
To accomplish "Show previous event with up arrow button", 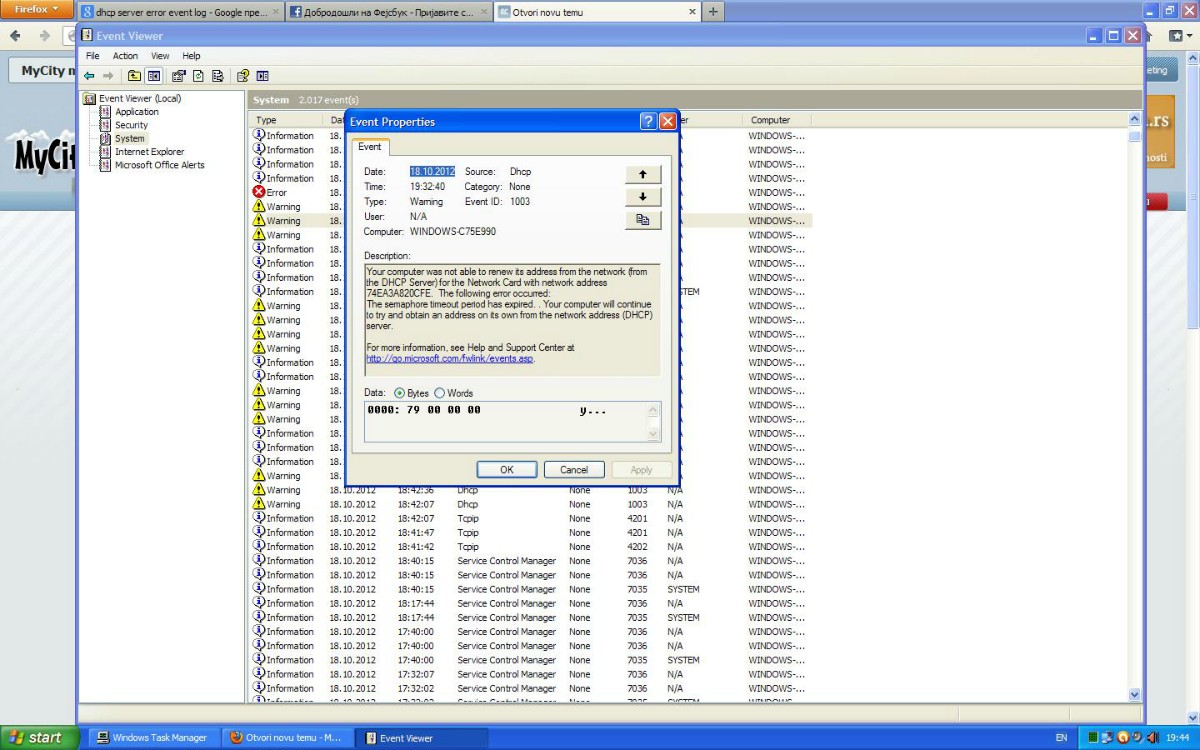I will click(x=642, y=174).
